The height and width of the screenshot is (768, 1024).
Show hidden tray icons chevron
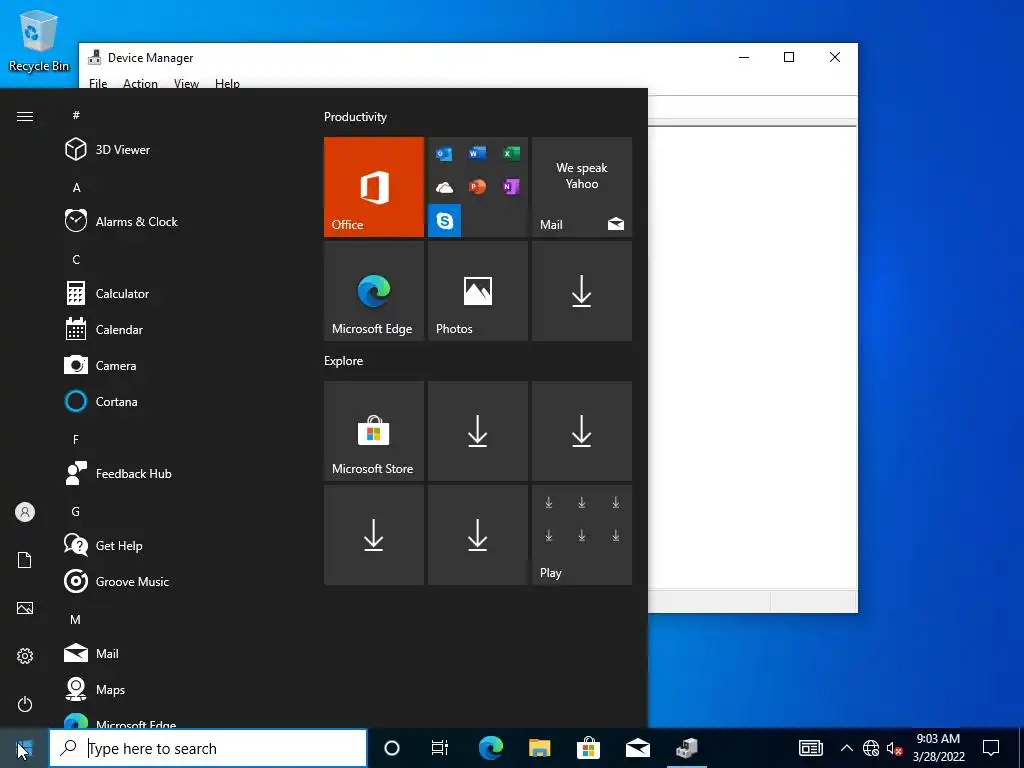point(846,748)
